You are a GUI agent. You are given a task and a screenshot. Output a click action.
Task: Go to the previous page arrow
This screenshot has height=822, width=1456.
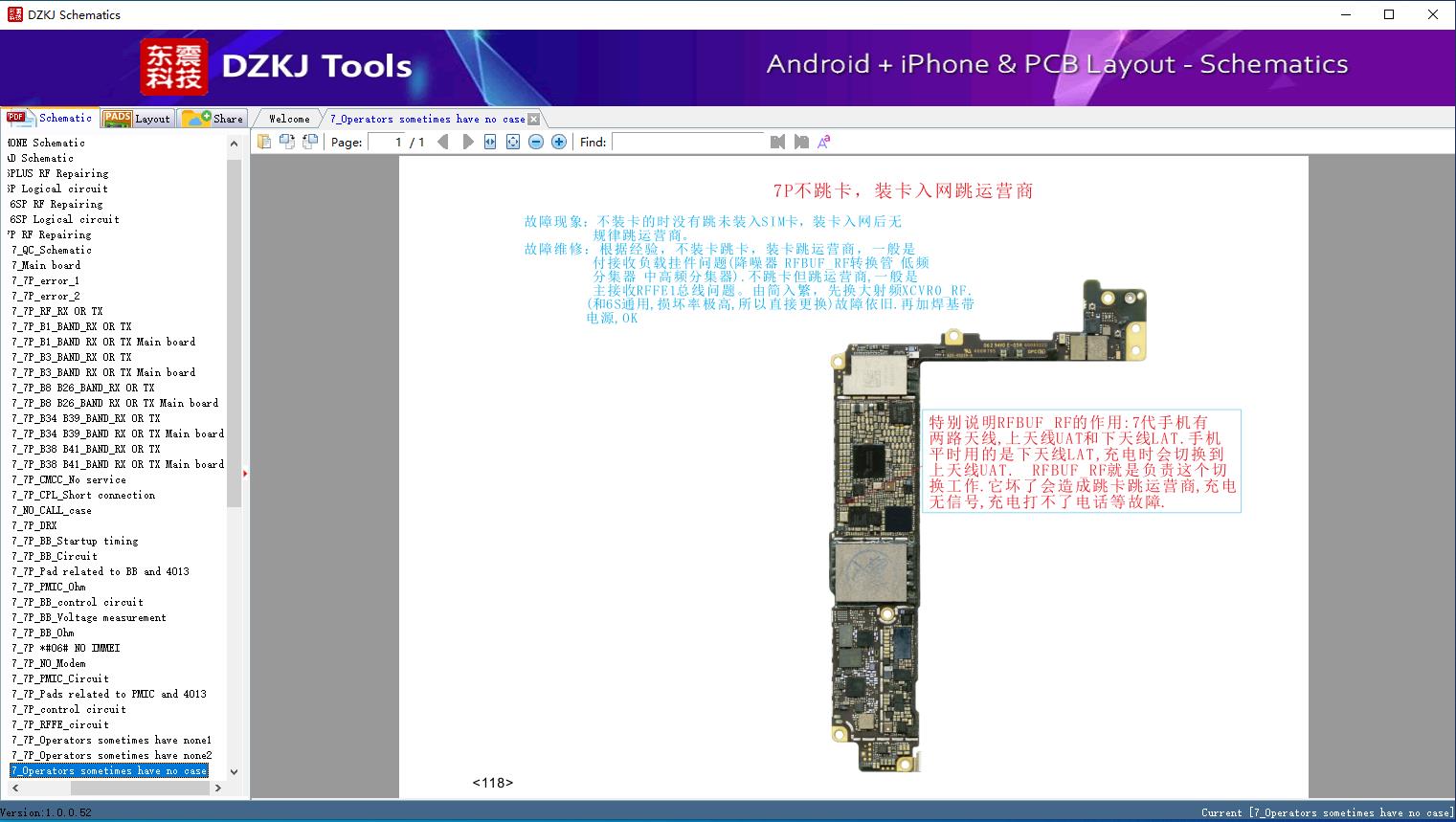pos(443,142)
